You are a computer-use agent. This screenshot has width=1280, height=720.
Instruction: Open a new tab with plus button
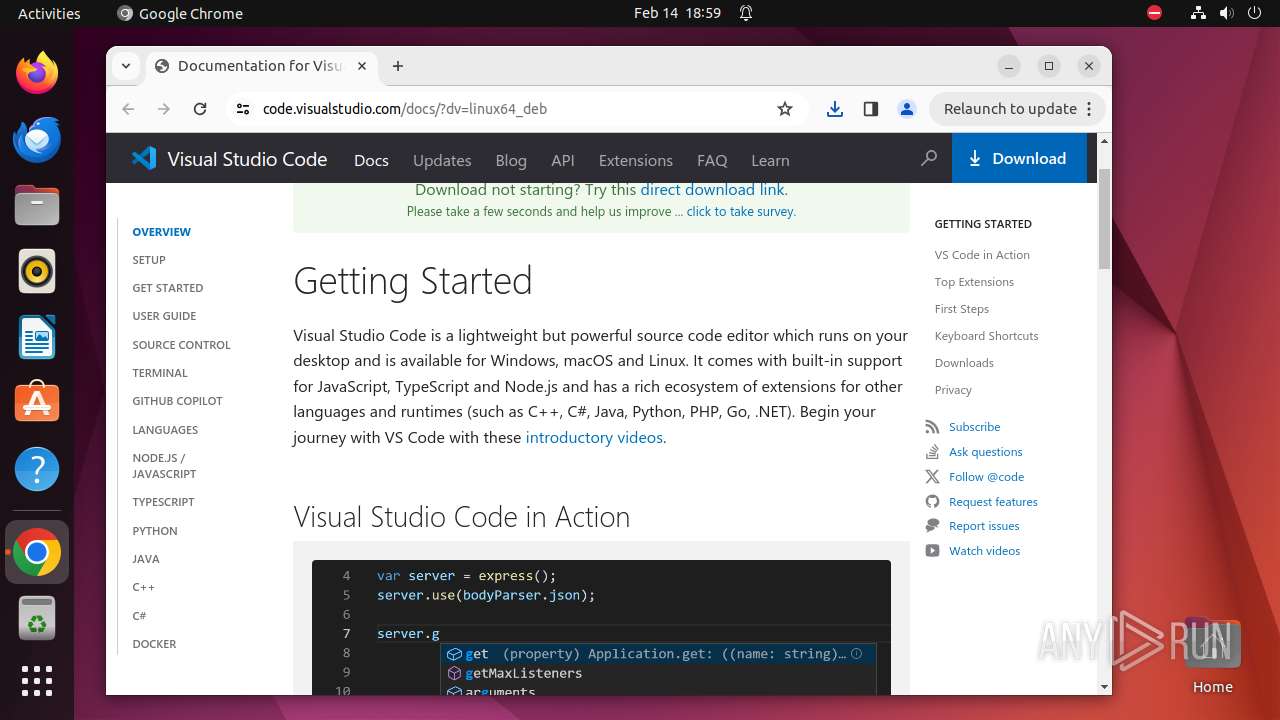(x=398, y=66)
